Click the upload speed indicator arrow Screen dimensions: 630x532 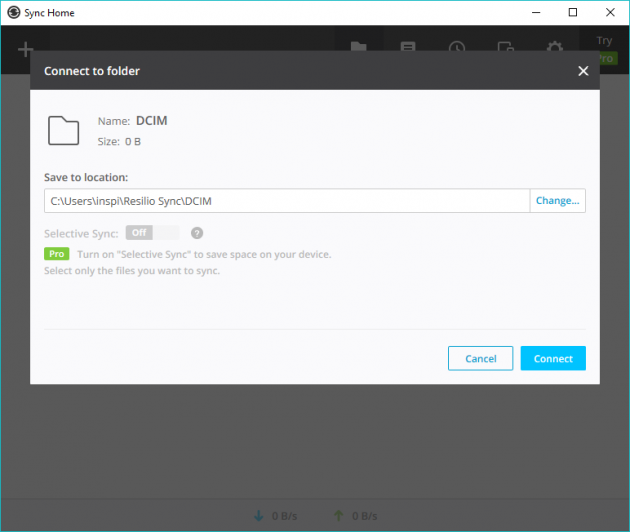tap(339, 516)
